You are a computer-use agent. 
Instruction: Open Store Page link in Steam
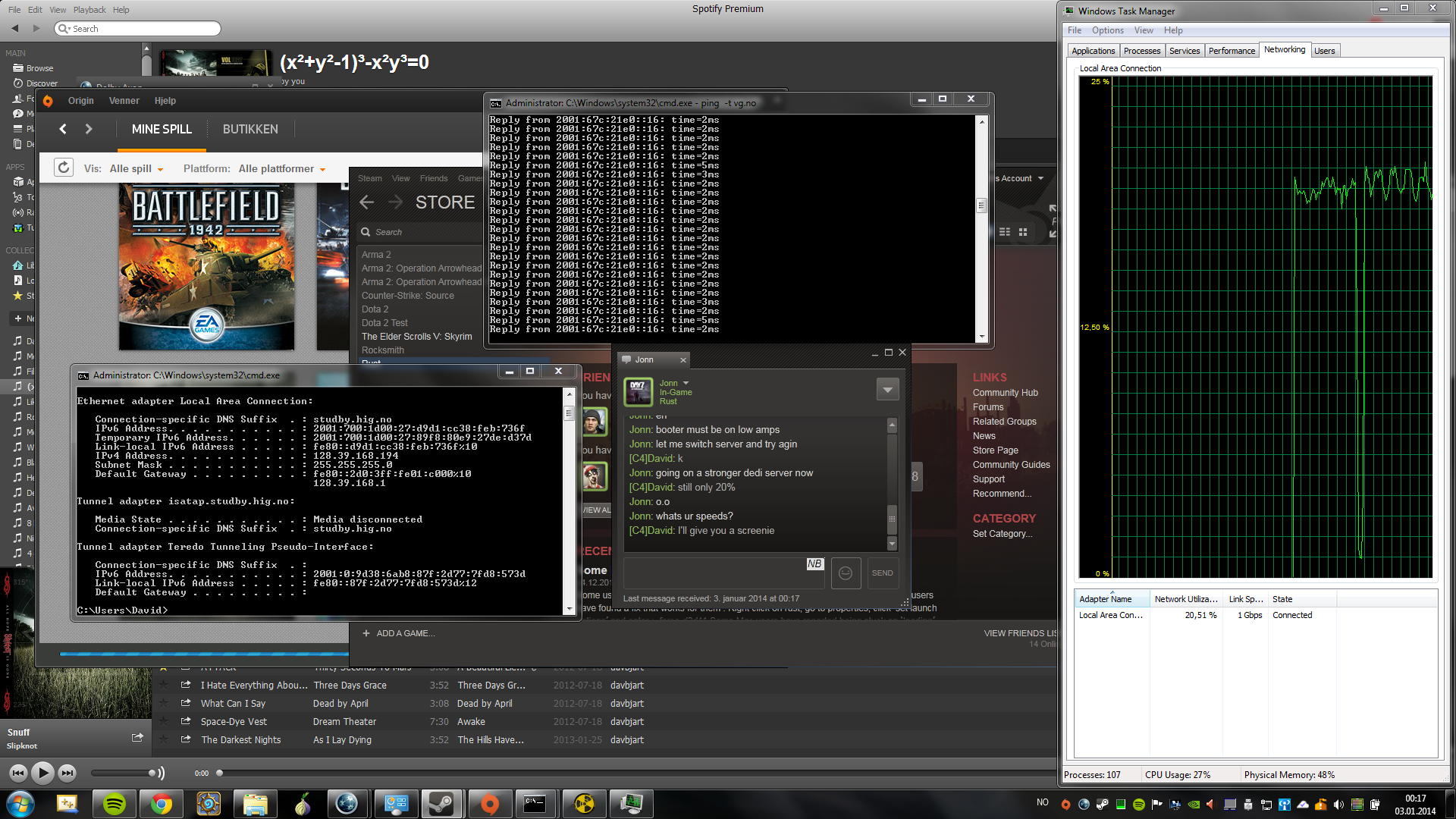click(x=995, y=450)
